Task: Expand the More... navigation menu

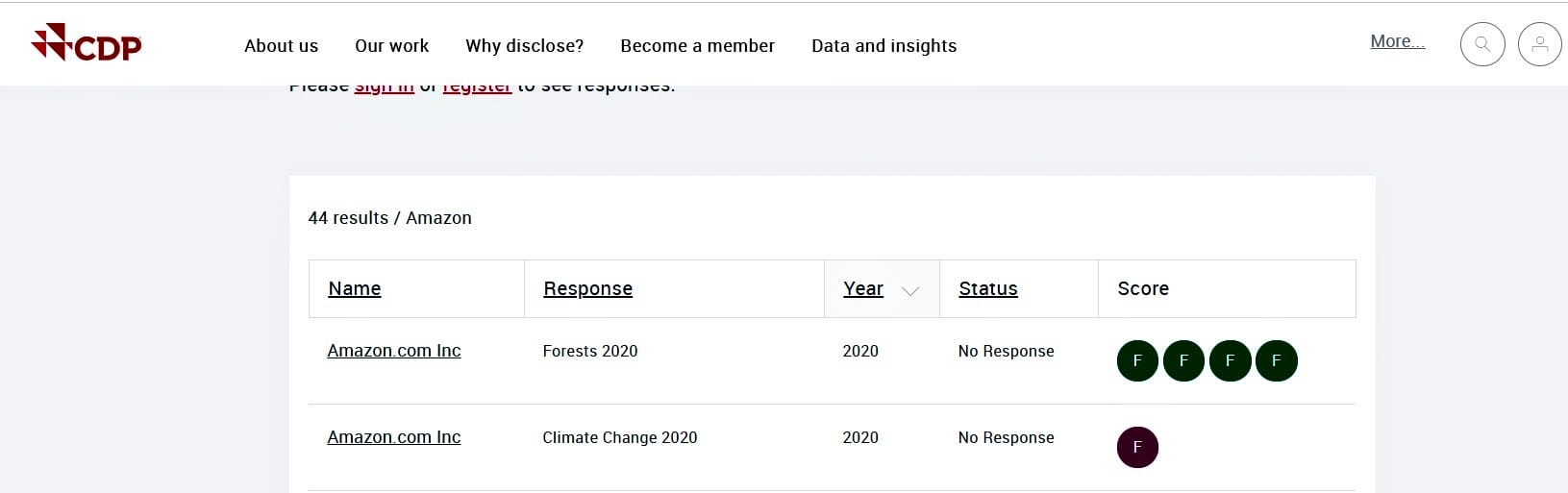Action: click(1397, 41)
